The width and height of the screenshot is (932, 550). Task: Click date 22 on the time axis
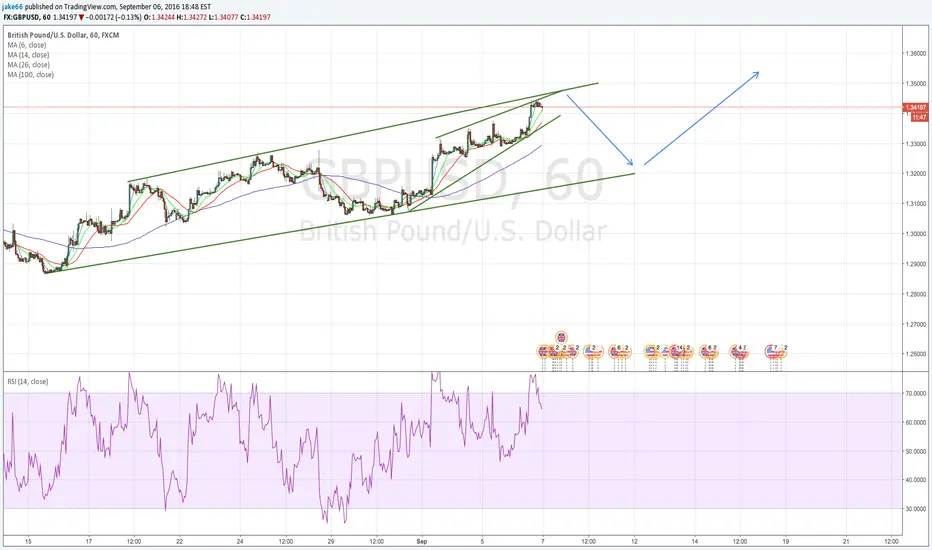[x=180, y=542]
